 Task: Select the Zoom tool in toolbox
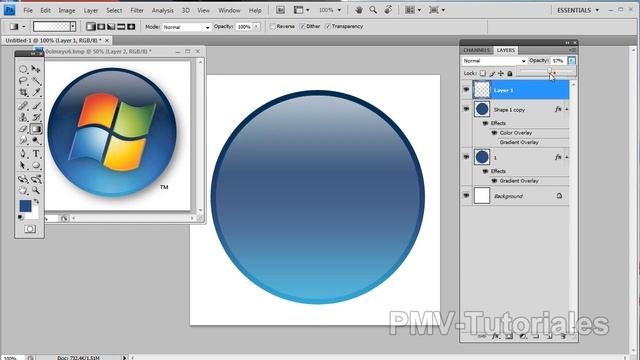pos(36,190)
